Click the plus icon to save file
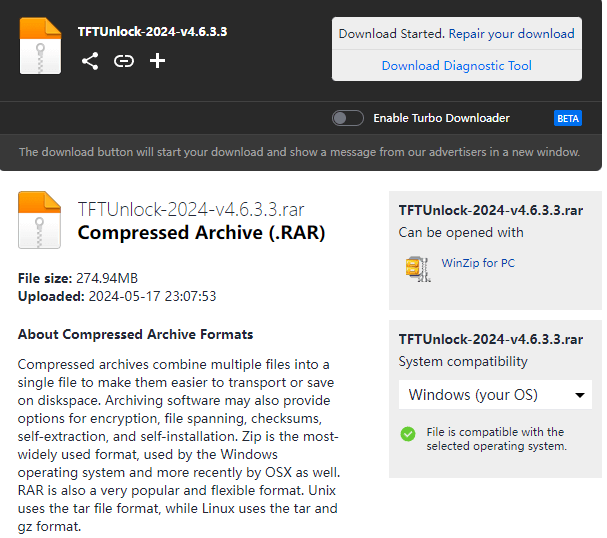 pyautogui.click(x=157, y=61)
